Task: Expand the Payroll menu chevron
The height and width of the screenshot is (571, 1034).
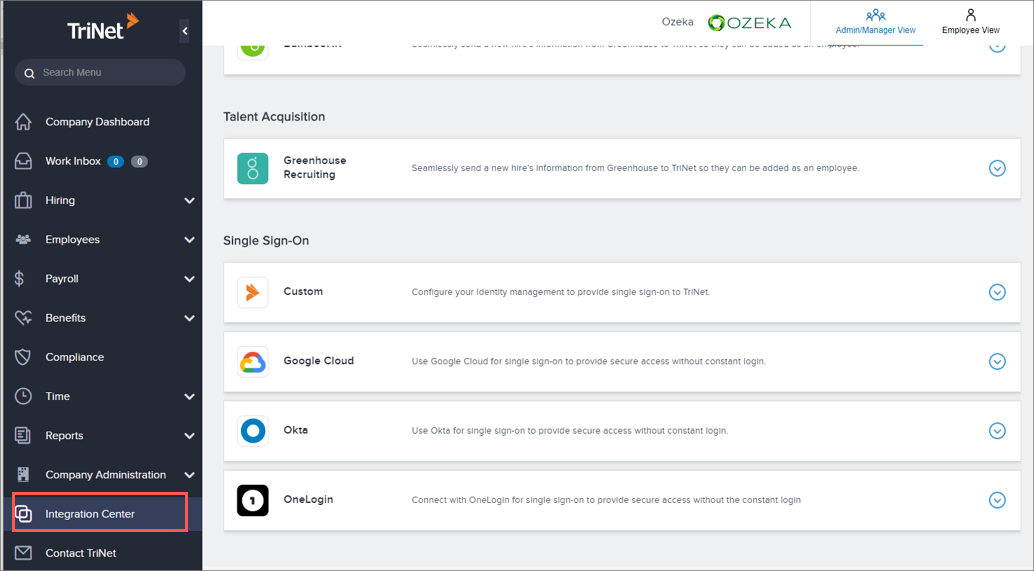Action: pyautogui.click(x=189, y=279)
